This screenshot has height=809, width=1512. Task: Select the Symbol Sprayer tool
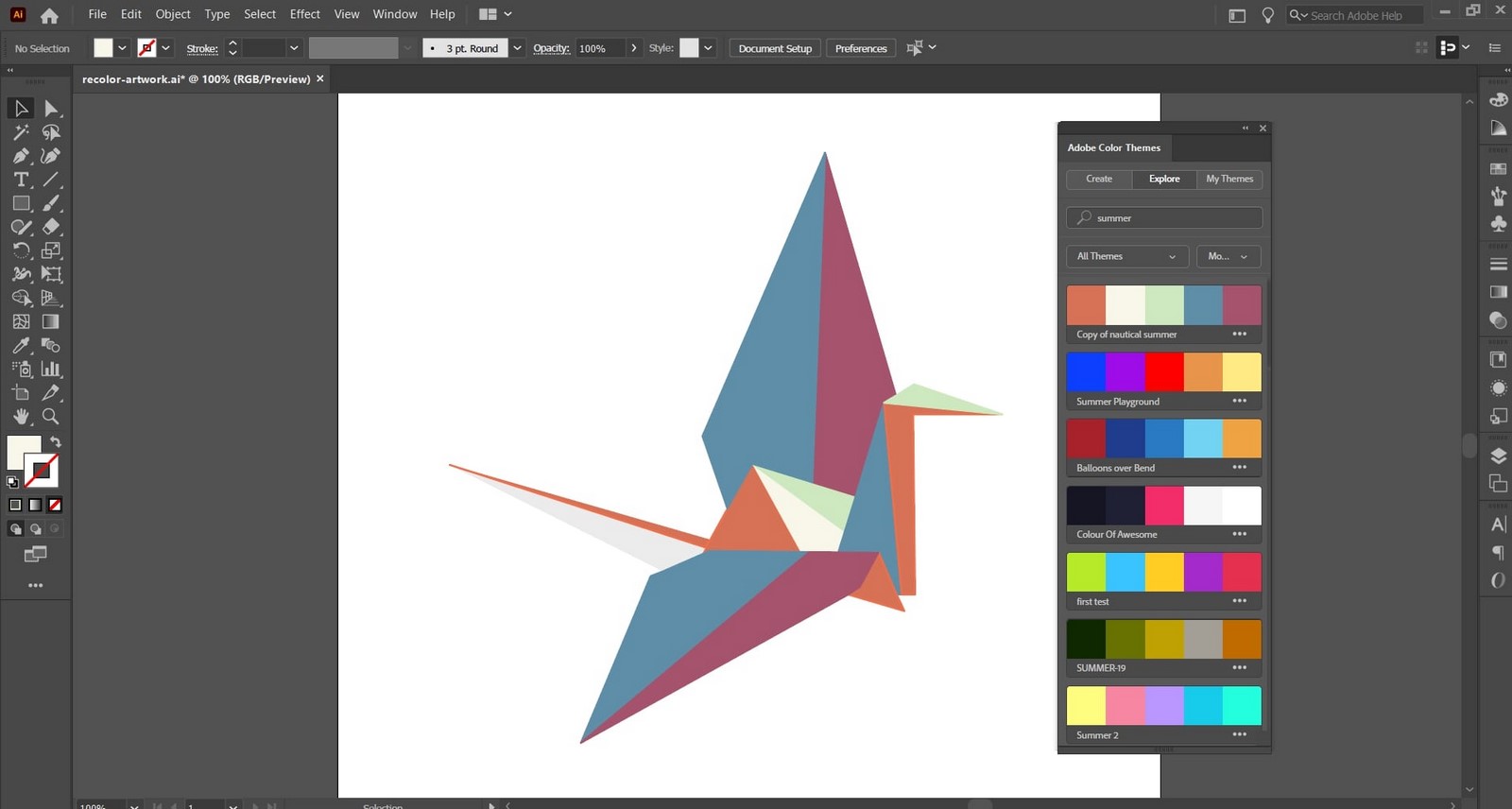[x=21, y=369]
